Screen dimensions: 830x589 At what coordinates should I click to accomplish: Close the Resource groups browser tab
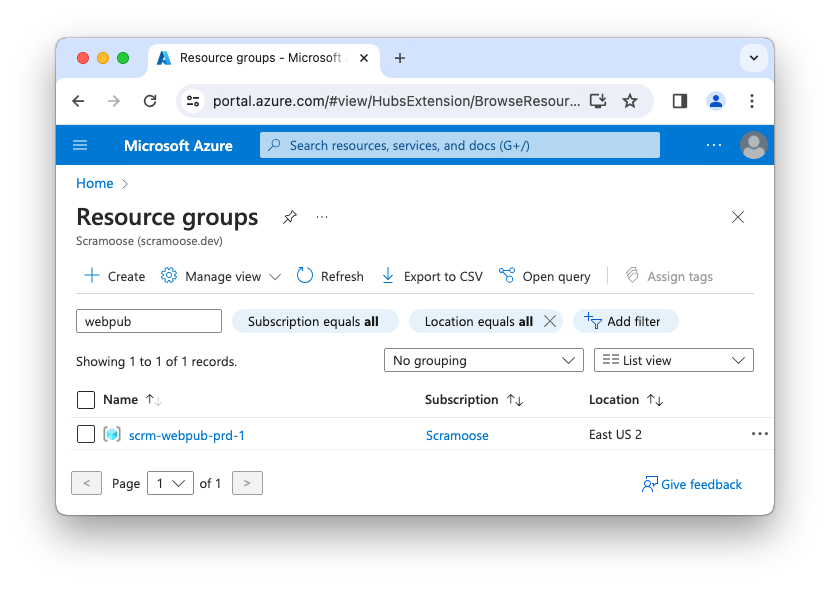click(x=364, y=58)
